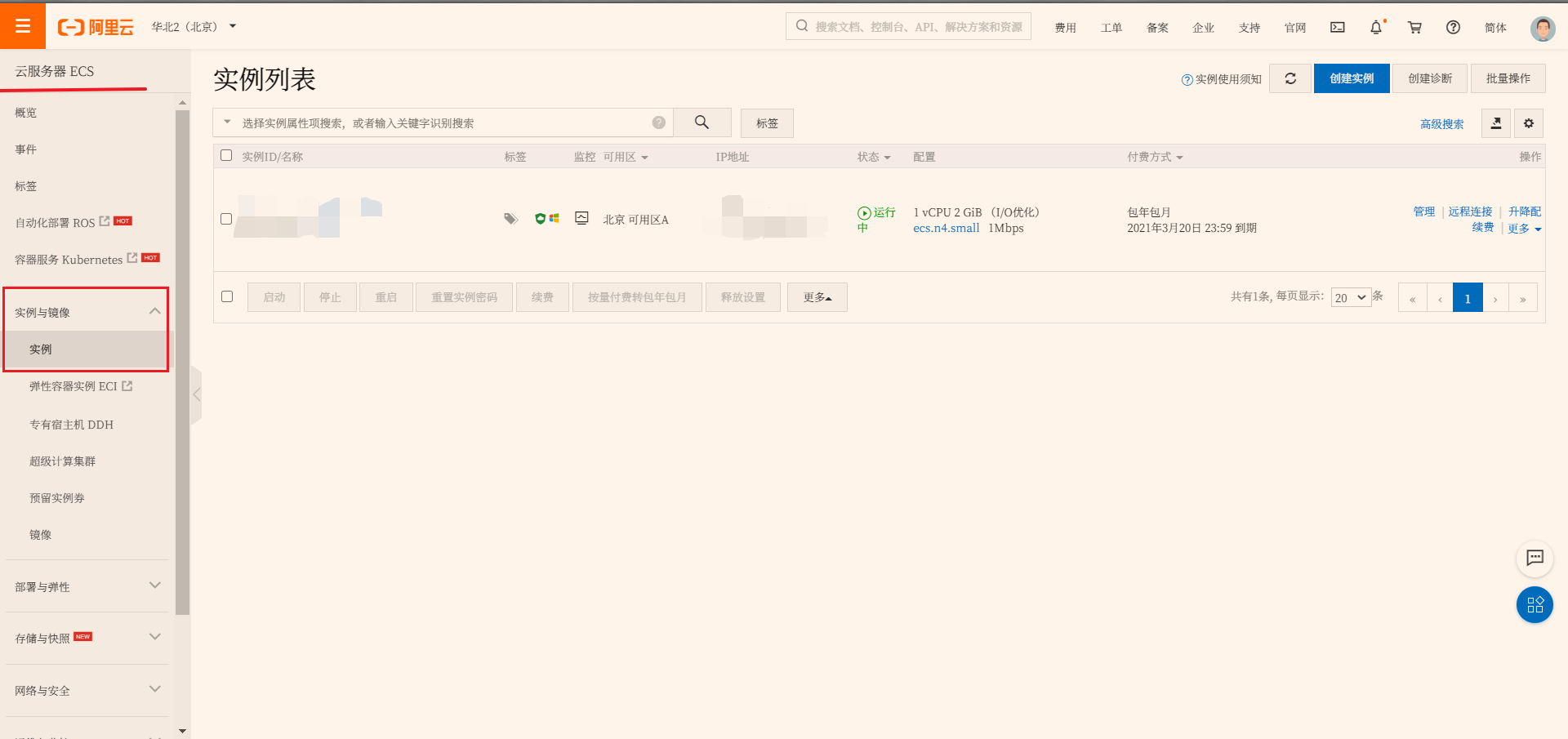Collapse the sidebar with the handle arrow
The image size is (1568, 739).
pyautogui.click(x=196, y=394)
